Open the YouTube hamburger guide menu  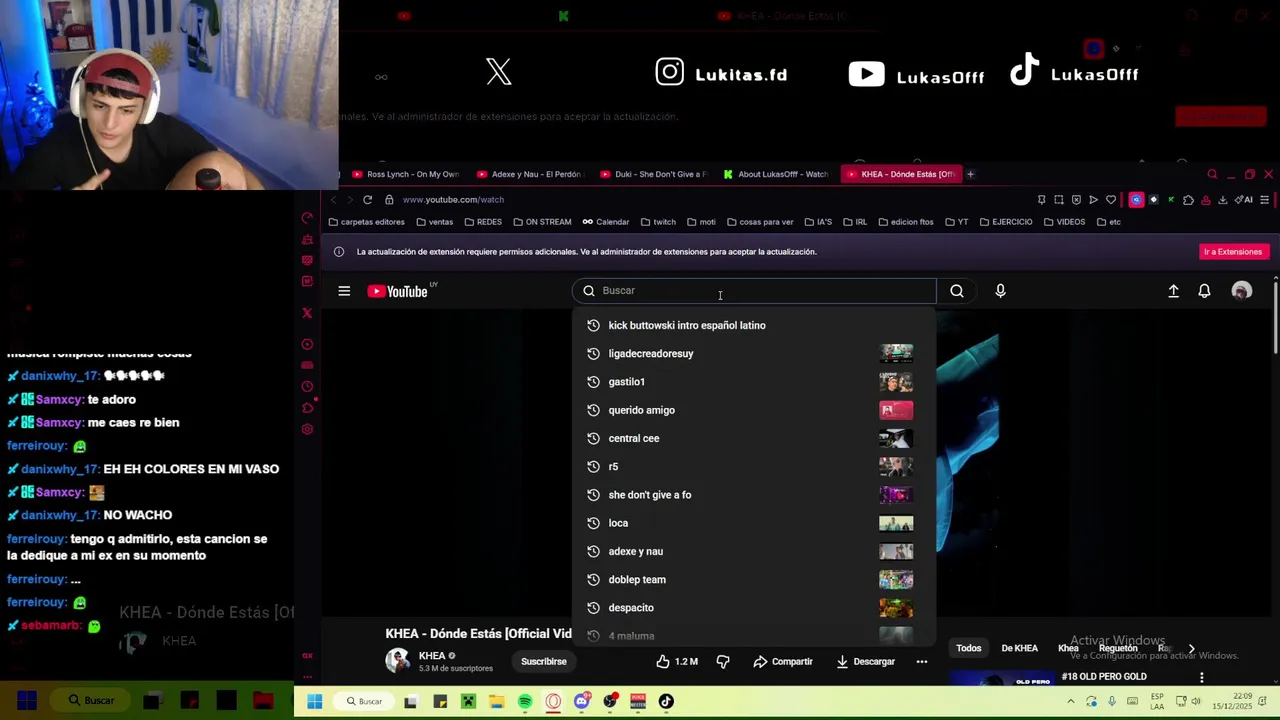pos(344,291)
